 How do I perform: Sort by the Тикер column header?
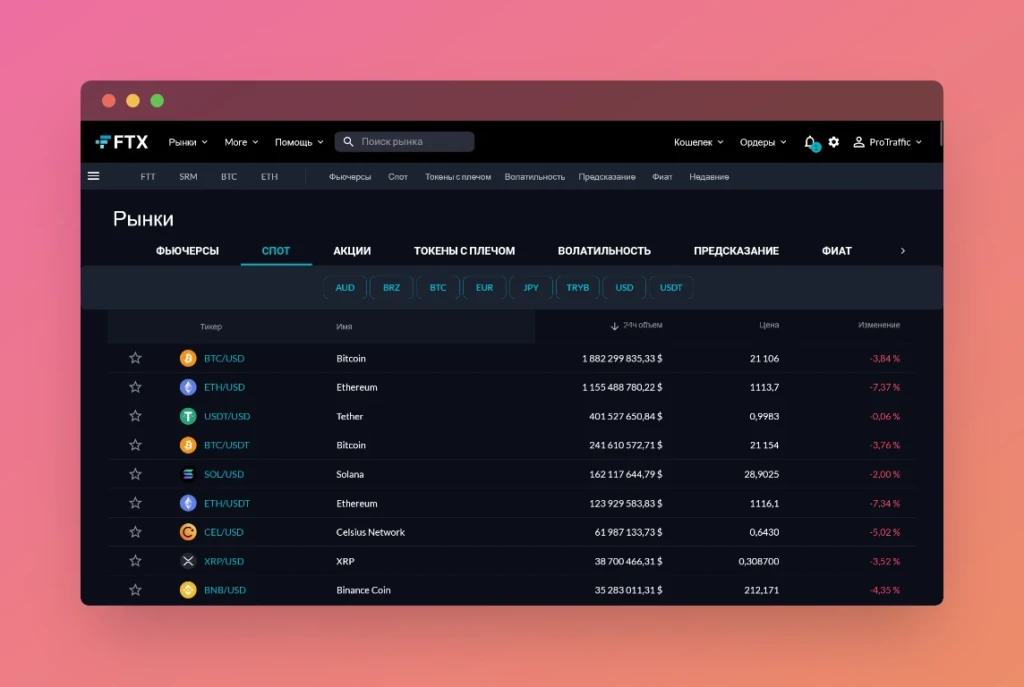coord(211,327)
